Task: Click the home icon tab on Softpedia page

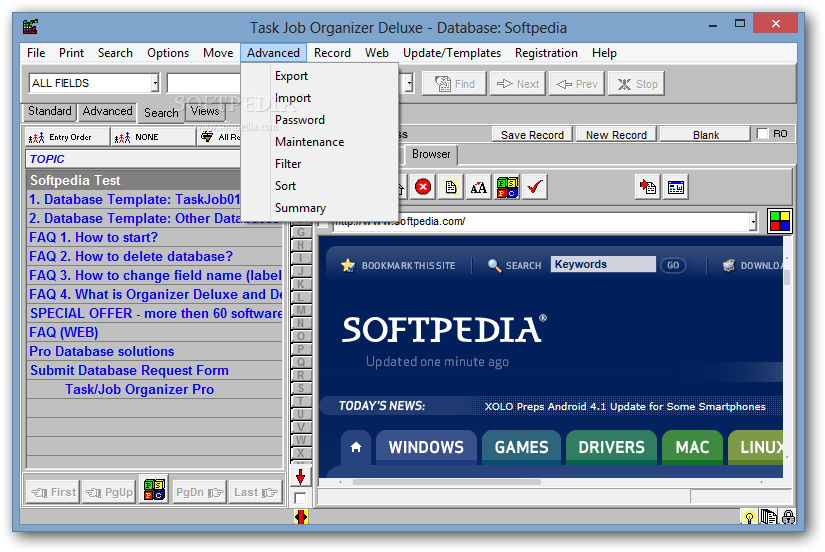Action: click(x=356, y=447)
